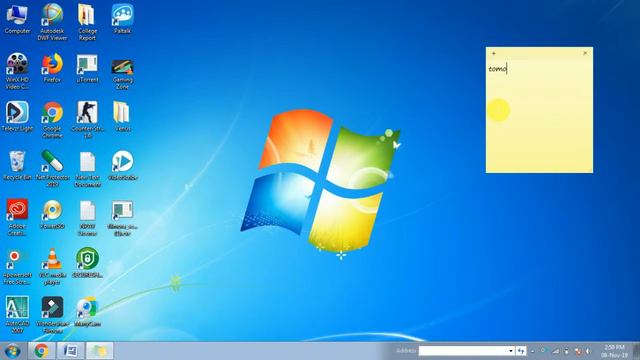Image resolution: width=640 pixels, height=360 pixels.
Task: Expand the Address bar dropdown arrow
Action: coord(511,351)
